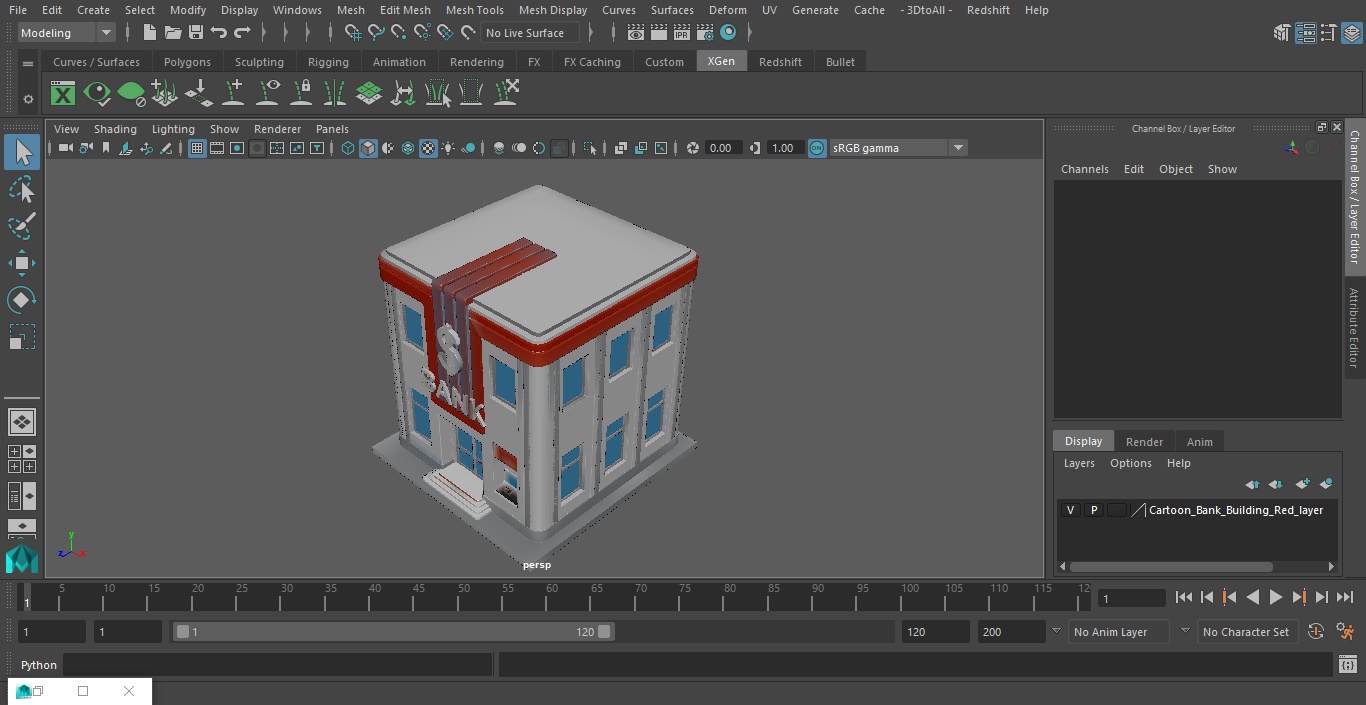Open the File menu
This screenshot has width=1366, height=705.
pos(18,10)
